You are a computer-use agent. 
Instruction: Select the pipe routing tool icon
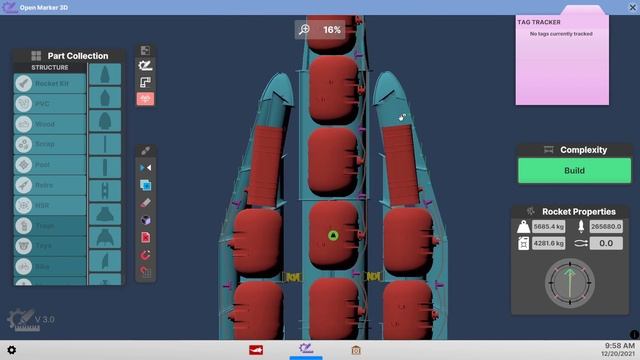(145, 82)
